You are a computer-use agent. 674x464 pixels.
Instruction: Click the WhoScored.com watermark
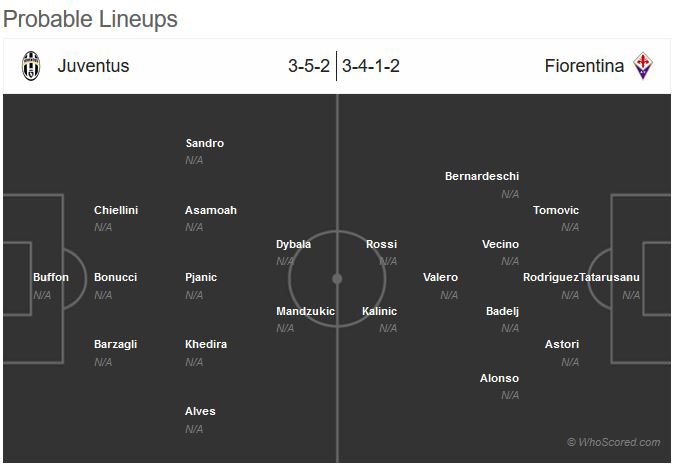coord(613,442)
